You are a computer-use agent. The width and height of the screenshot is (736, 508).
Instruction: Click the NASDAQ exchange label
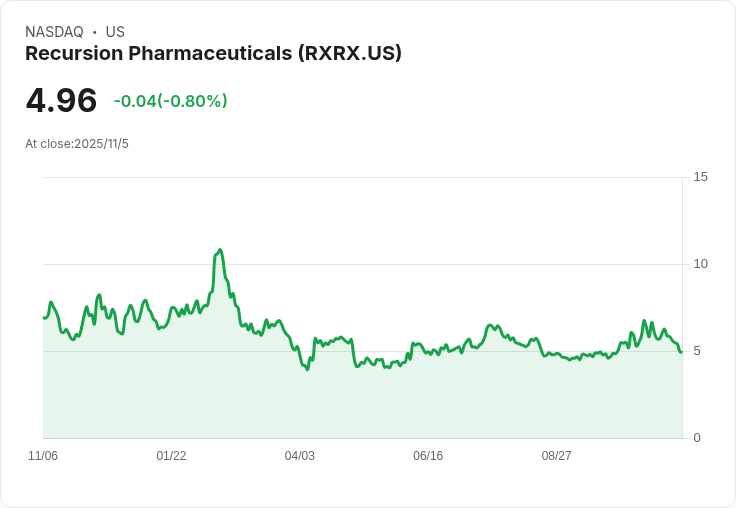[54, 32]
